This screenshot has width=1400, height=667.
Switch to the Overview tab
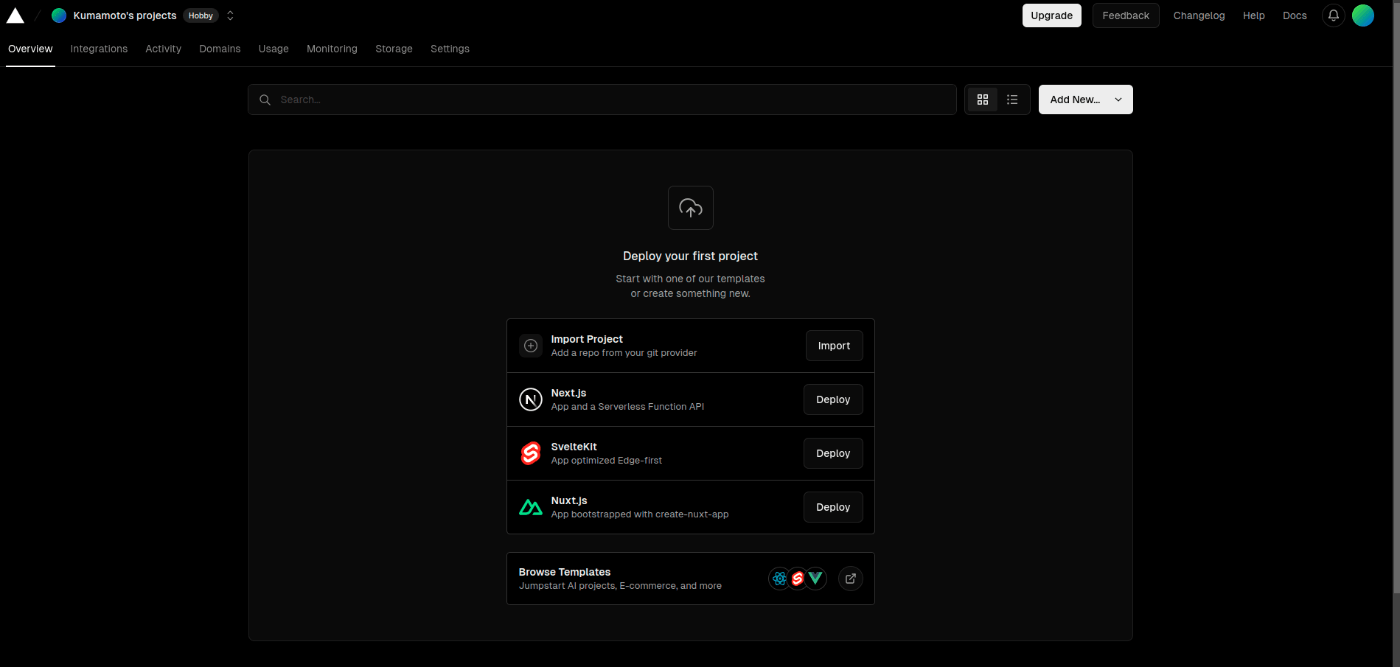point(30,48)
